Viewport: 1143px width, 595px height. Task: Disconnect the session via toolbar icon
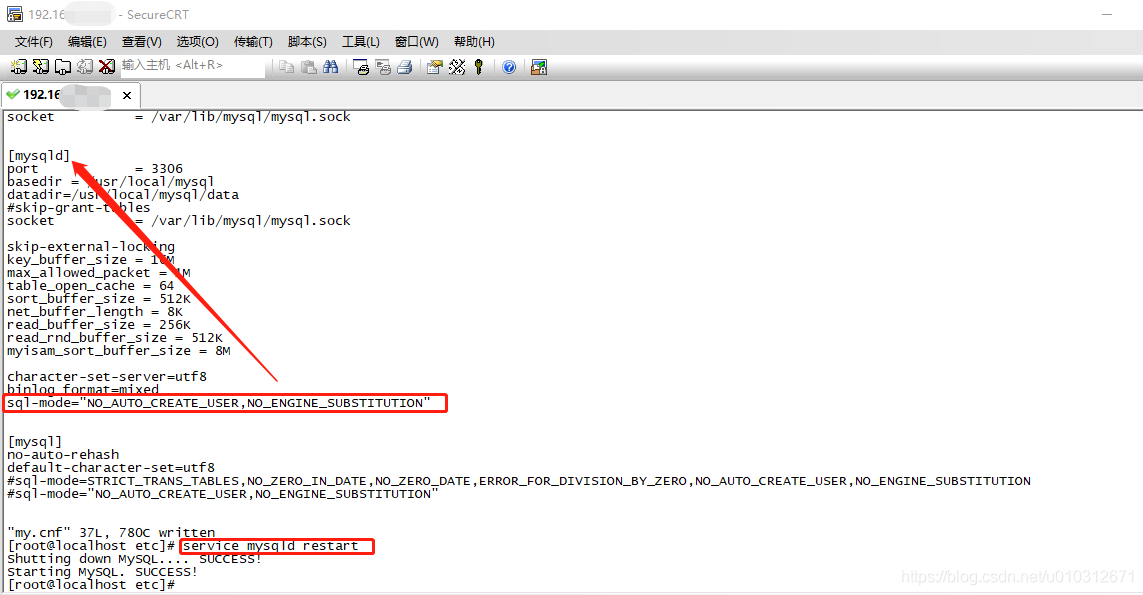[x=108, y=66]
